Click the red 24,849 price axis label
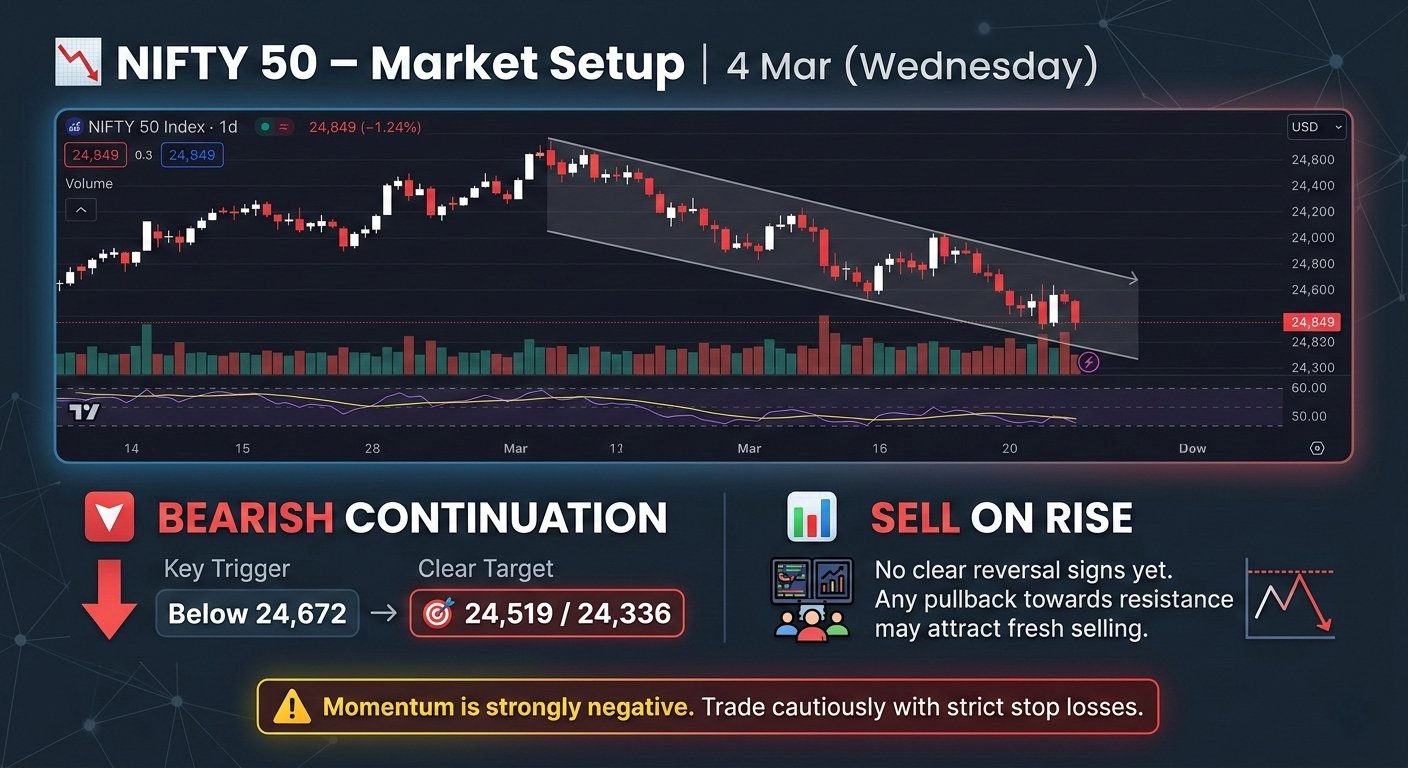The image size is (1408, 768). pyautogui.click(x=1314, y=322)
